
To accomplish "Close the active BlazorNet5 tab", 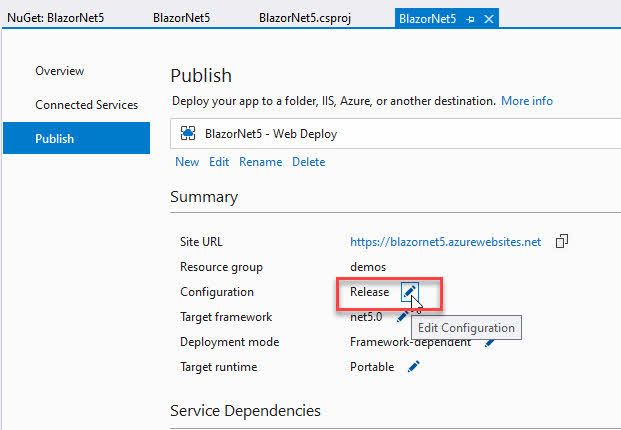I will pyautogui.click(x=487, y=18).
